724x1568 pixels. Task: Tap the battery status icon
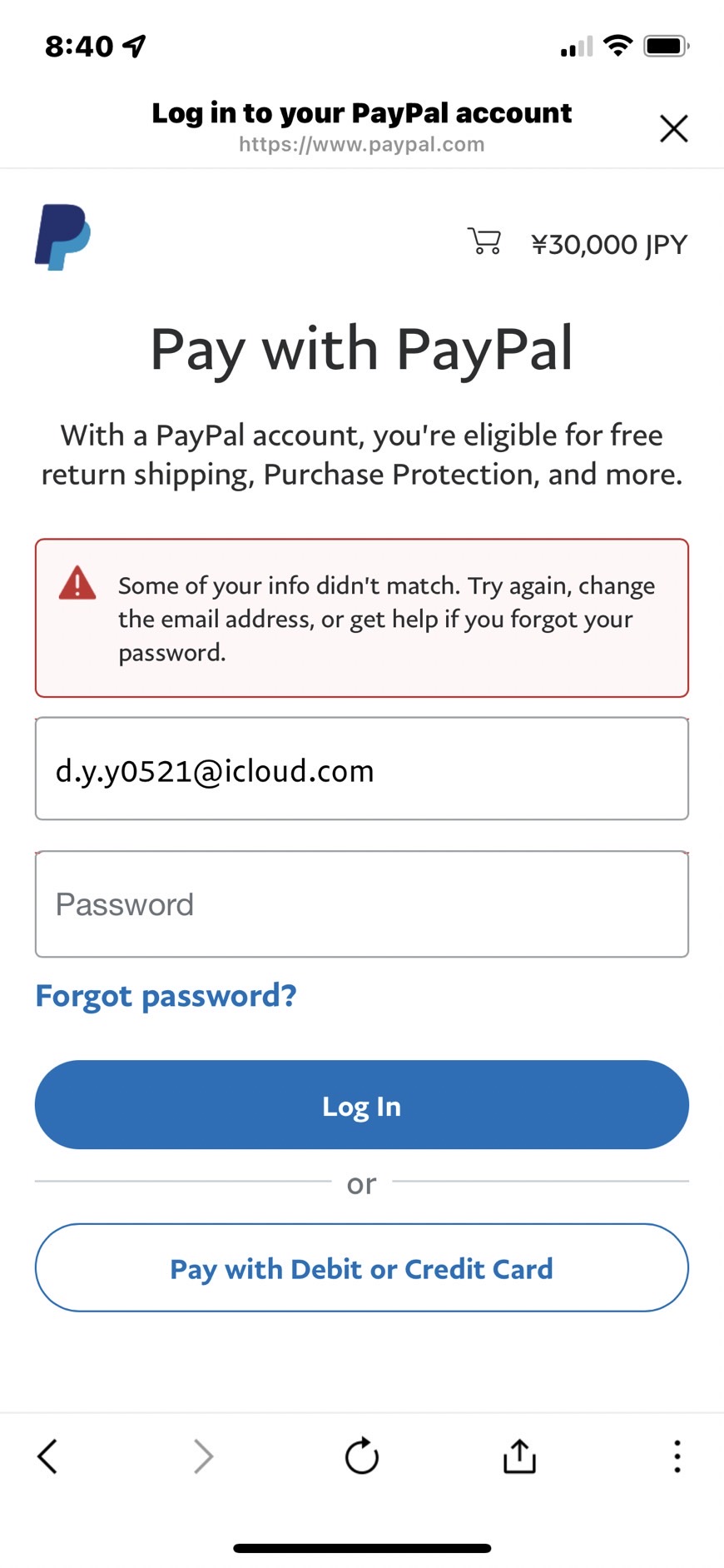667,45
